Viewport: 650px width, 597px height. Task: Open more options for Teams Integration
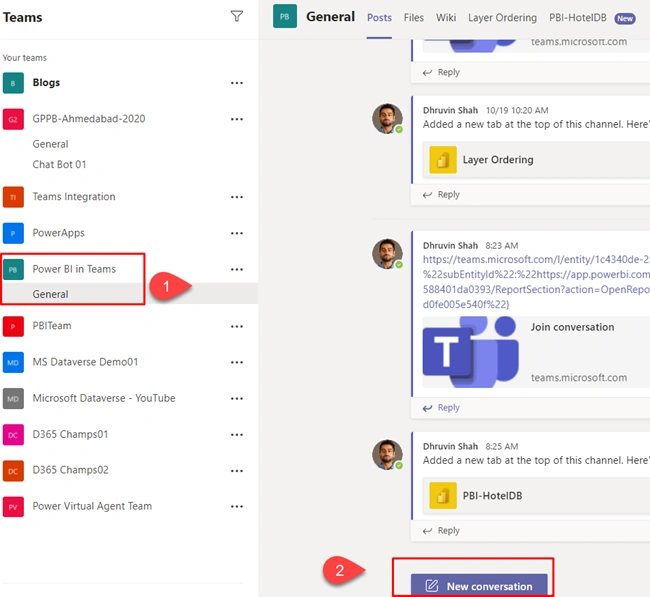coord(237,197)
